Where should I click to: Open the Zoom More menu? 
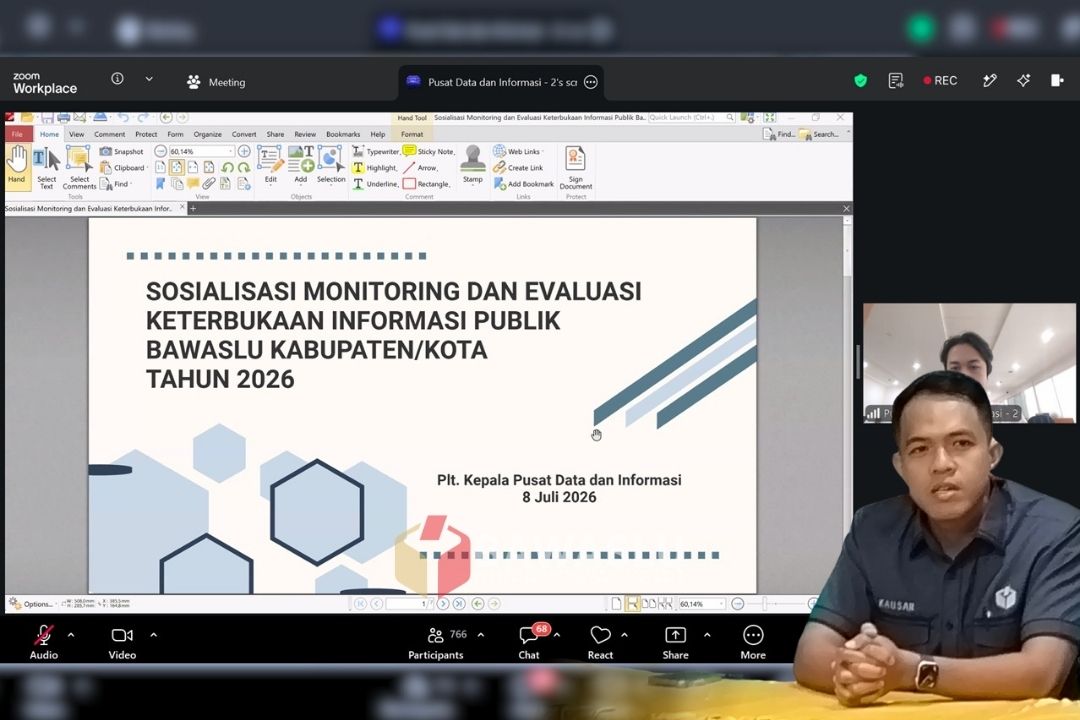[753, 642]
